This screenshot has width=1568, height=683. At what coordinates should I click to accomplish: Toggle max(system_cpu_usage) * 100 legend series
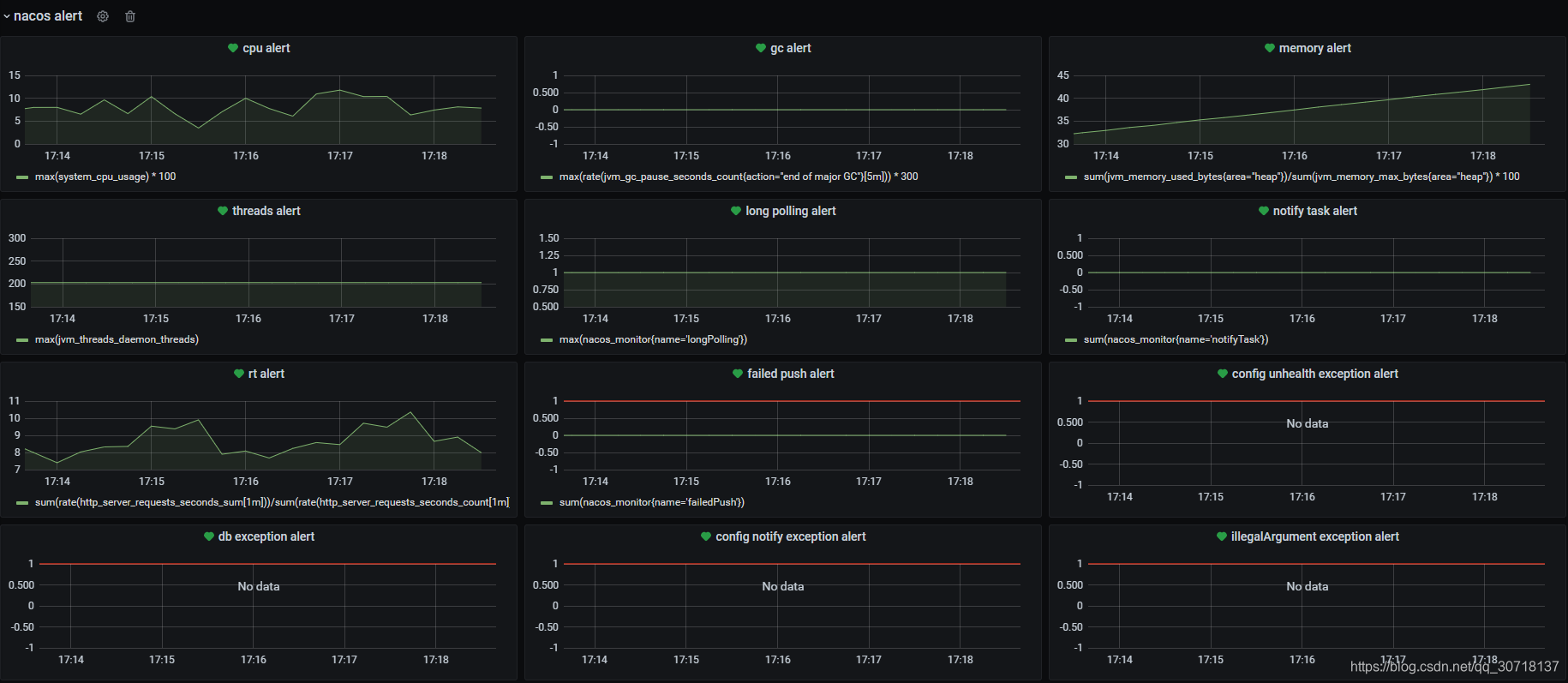105,177
